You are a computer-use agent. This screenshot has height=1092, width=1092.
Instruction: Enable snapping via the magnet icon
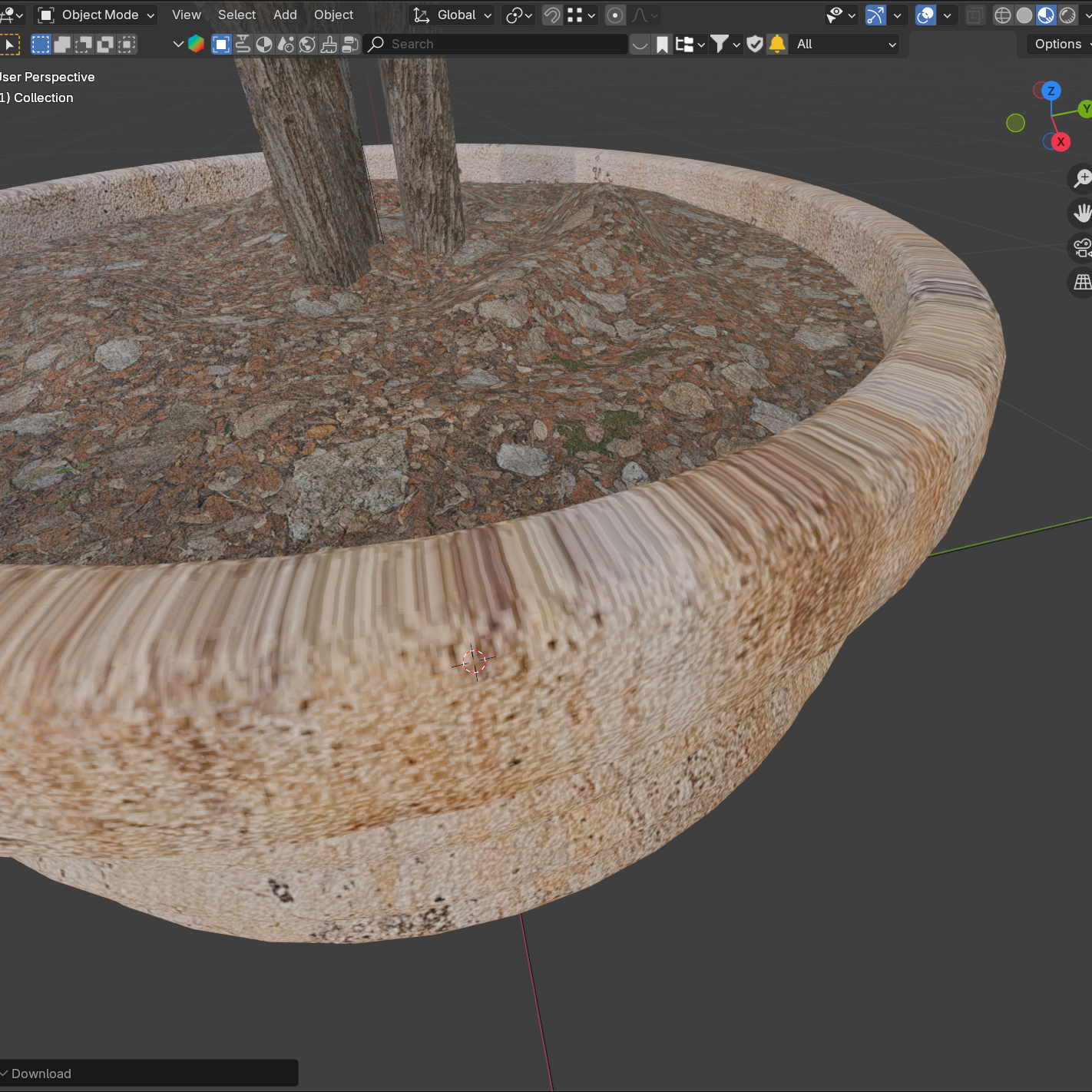click(x=552, y=15)
